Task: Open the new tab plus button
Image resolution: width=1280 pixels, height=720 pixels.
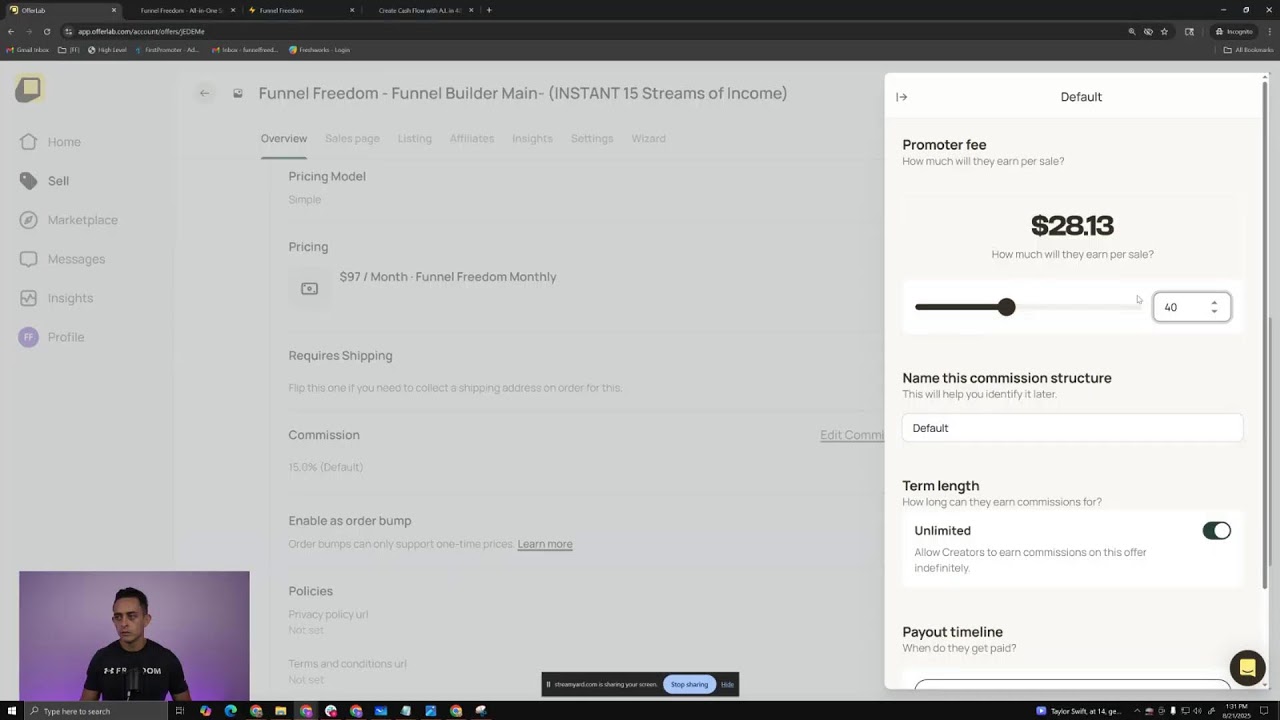Action: 489,10
